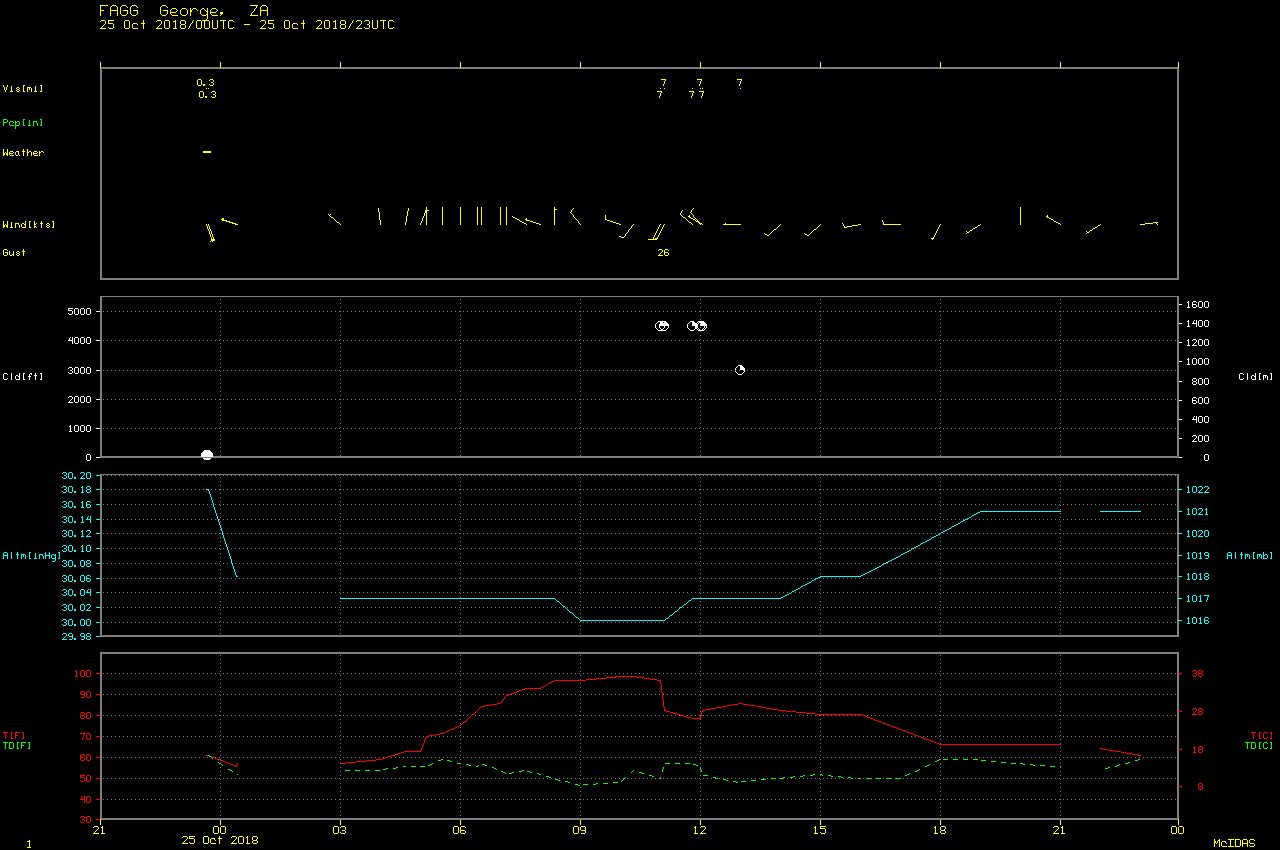Click the red 'T[C]' legend label
Image resolution: width=1280 pixels, height=850 pixels.
pyautogui.click(x=1262, y=736)
